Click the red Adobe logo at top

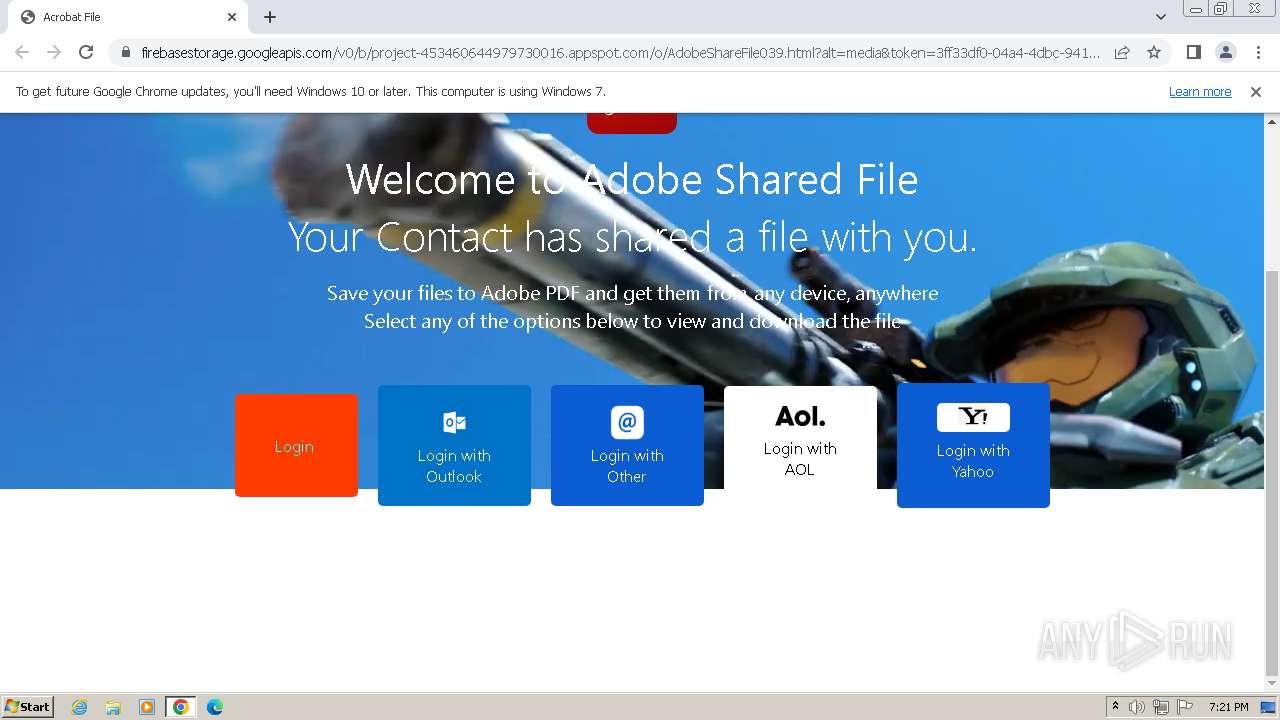(632, 123)
